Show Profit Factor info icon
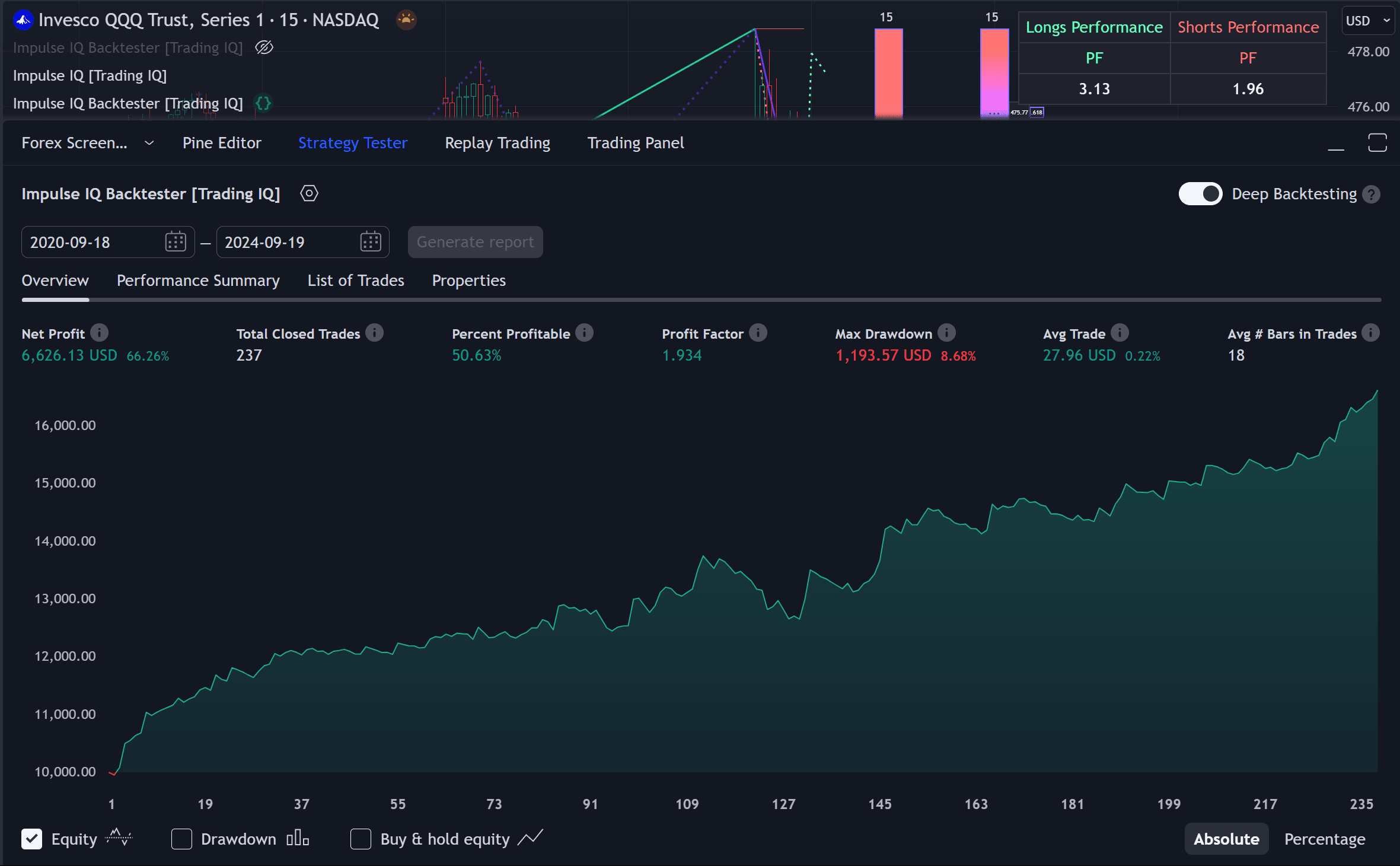This screenshot has width=1400, height=866. pyautogui.click(x=758, y=333)
